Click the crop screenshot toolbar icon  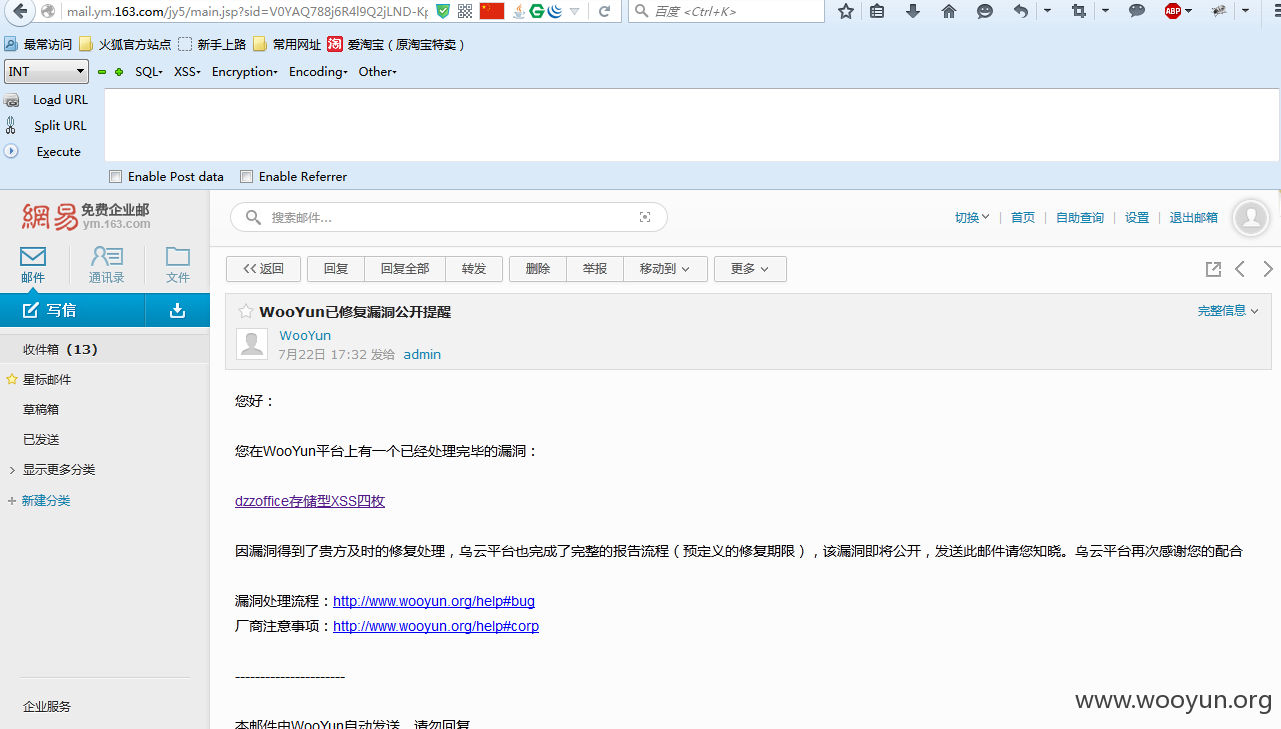coord(1078,12)
